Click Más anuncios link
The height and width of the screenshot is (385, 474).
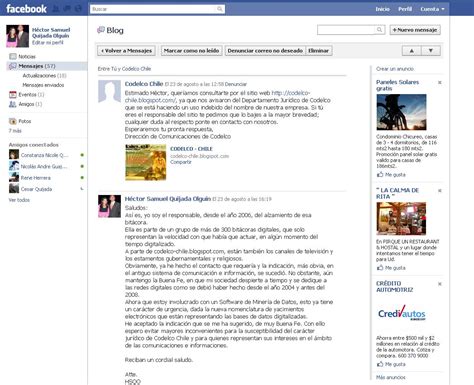pos(391,377)
